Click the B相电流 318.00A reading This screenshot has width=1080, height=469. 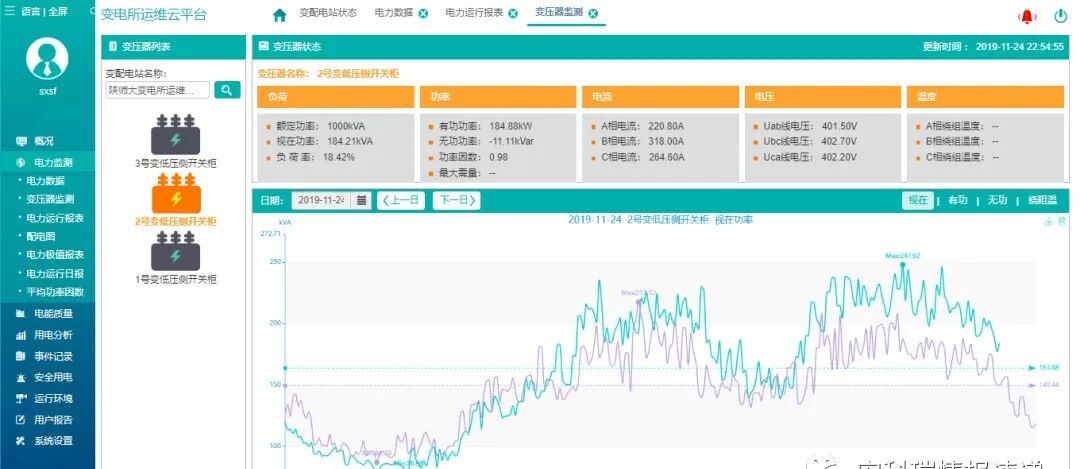point(666,141)
